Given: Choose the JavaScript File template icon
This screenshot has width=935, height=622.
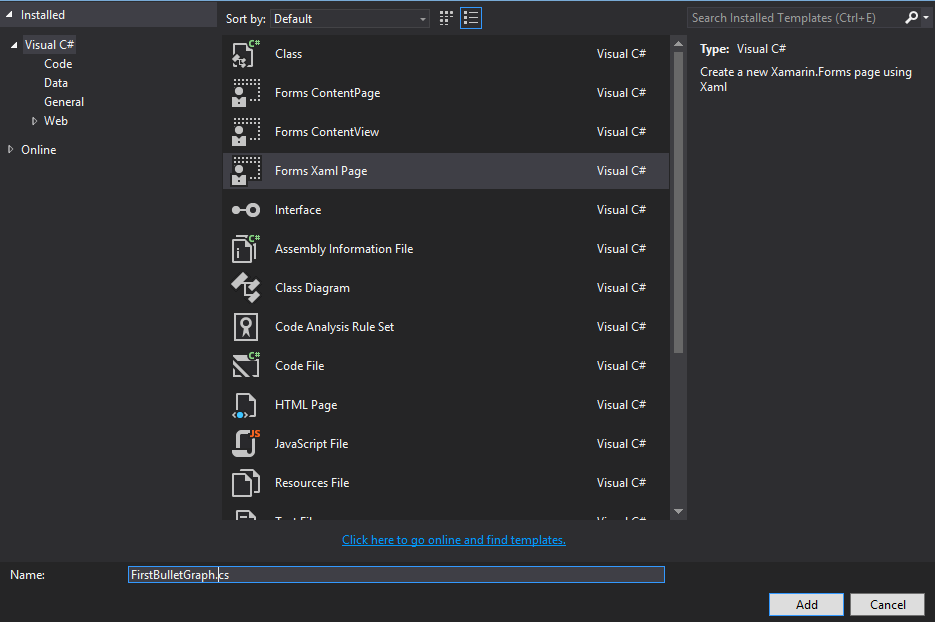Looking at the screenshot, I should pos(245,444).
